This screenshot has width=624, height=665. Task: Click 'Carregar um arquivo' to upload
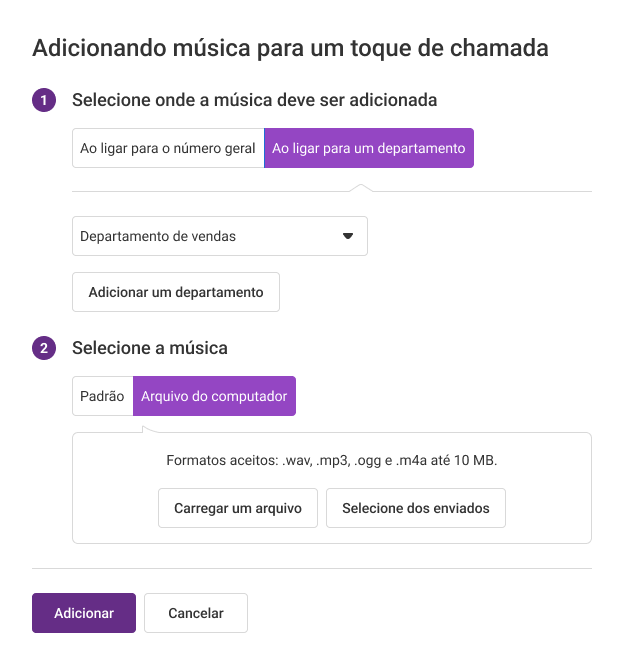[x=238, y=508]
